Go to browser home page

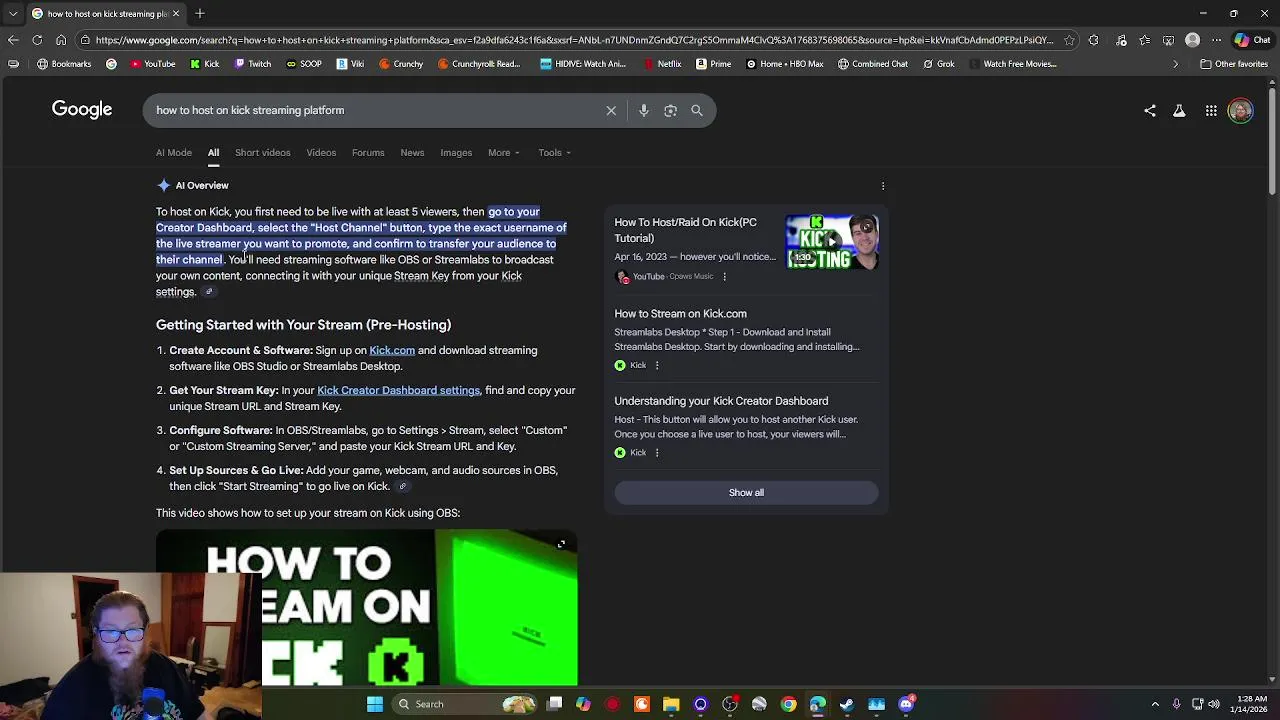click(x=61, y=40)
